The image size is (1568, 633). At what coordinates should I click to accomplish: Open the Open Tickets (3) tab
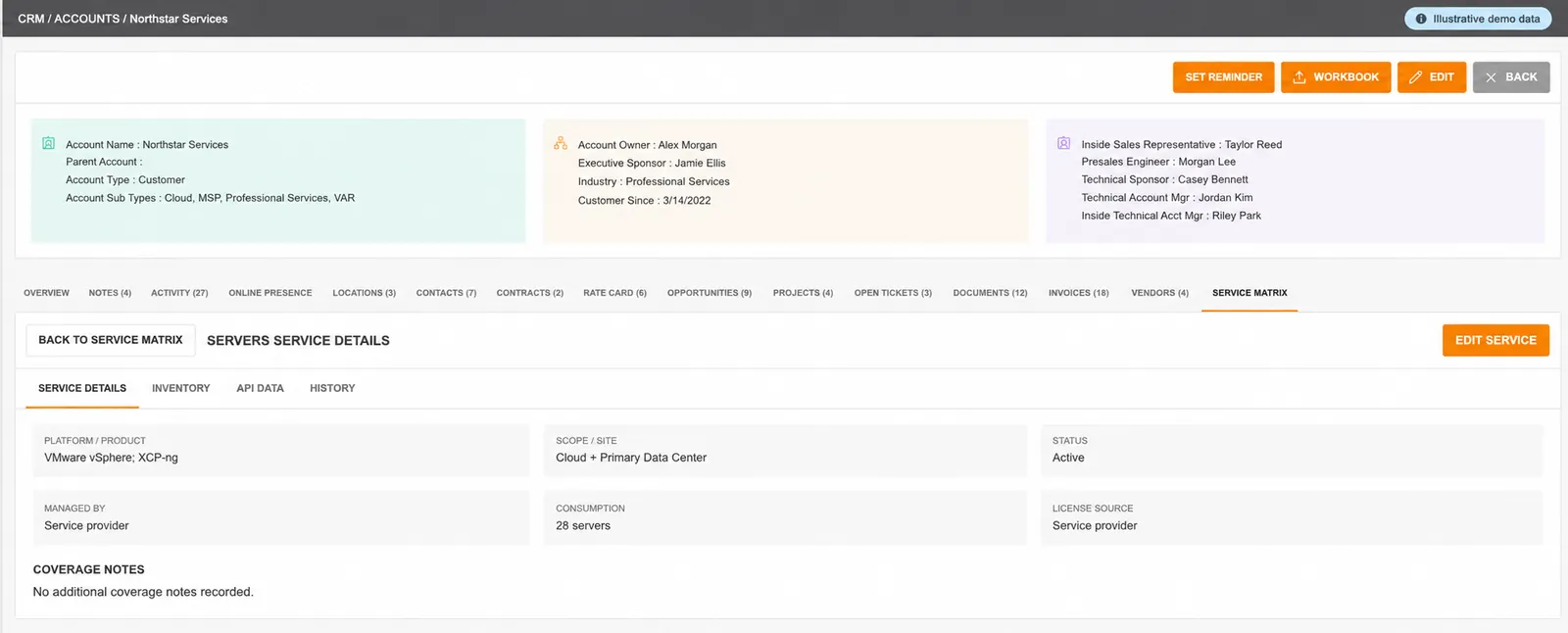point(893,293)
